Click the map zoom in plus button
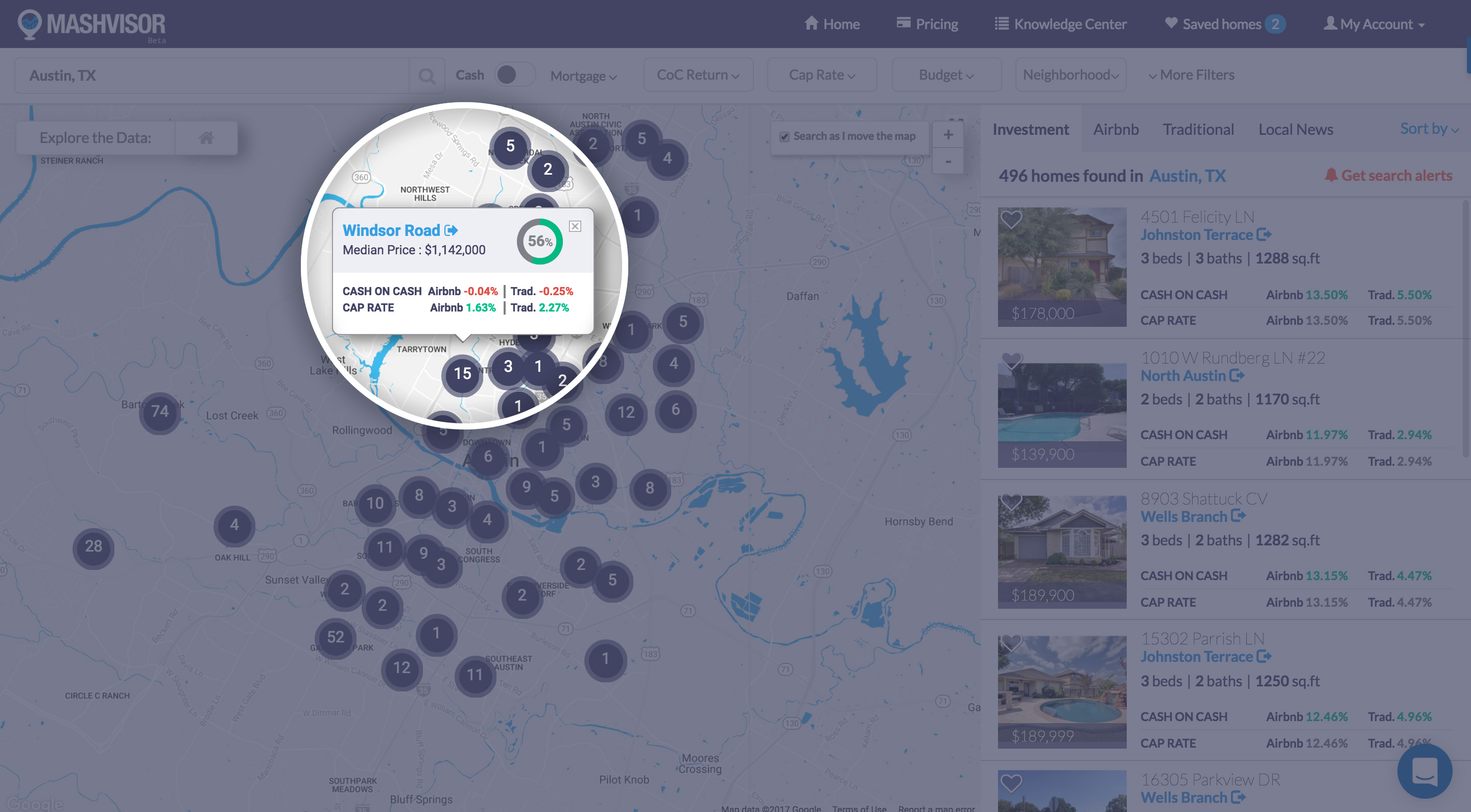Screen dimensions: 1471x812 pos(948,135)
